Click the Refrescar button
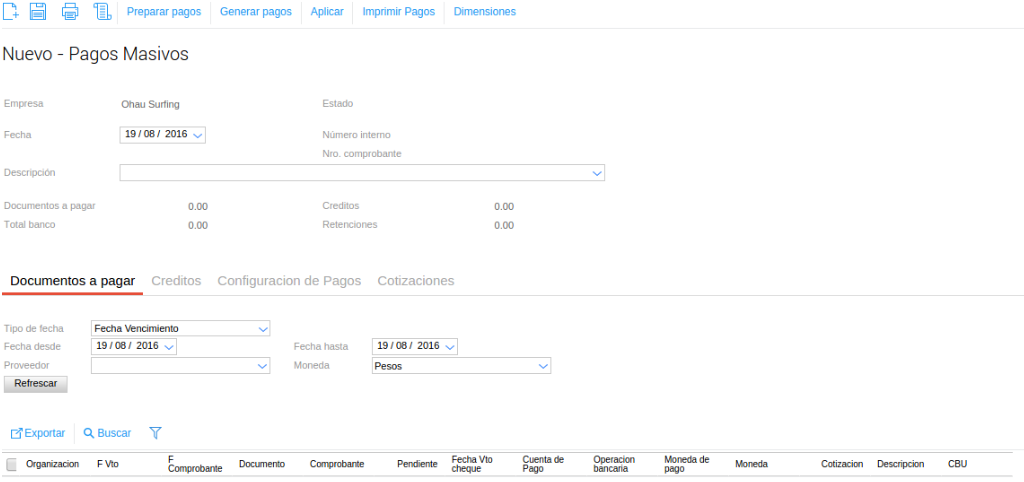This screenshot has height=482, width=1024. (36, 384)
